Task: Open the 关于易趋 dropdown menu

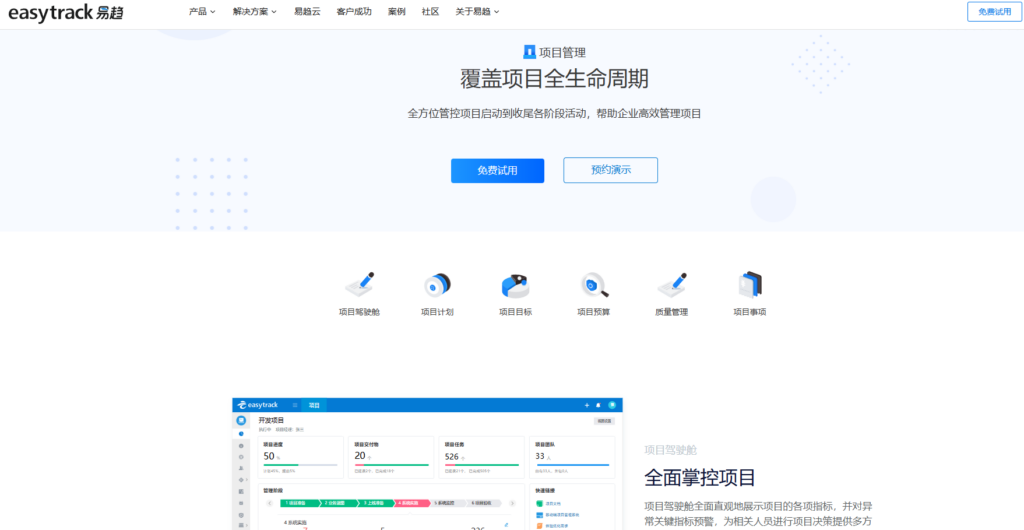Action: tap(477, 12)
